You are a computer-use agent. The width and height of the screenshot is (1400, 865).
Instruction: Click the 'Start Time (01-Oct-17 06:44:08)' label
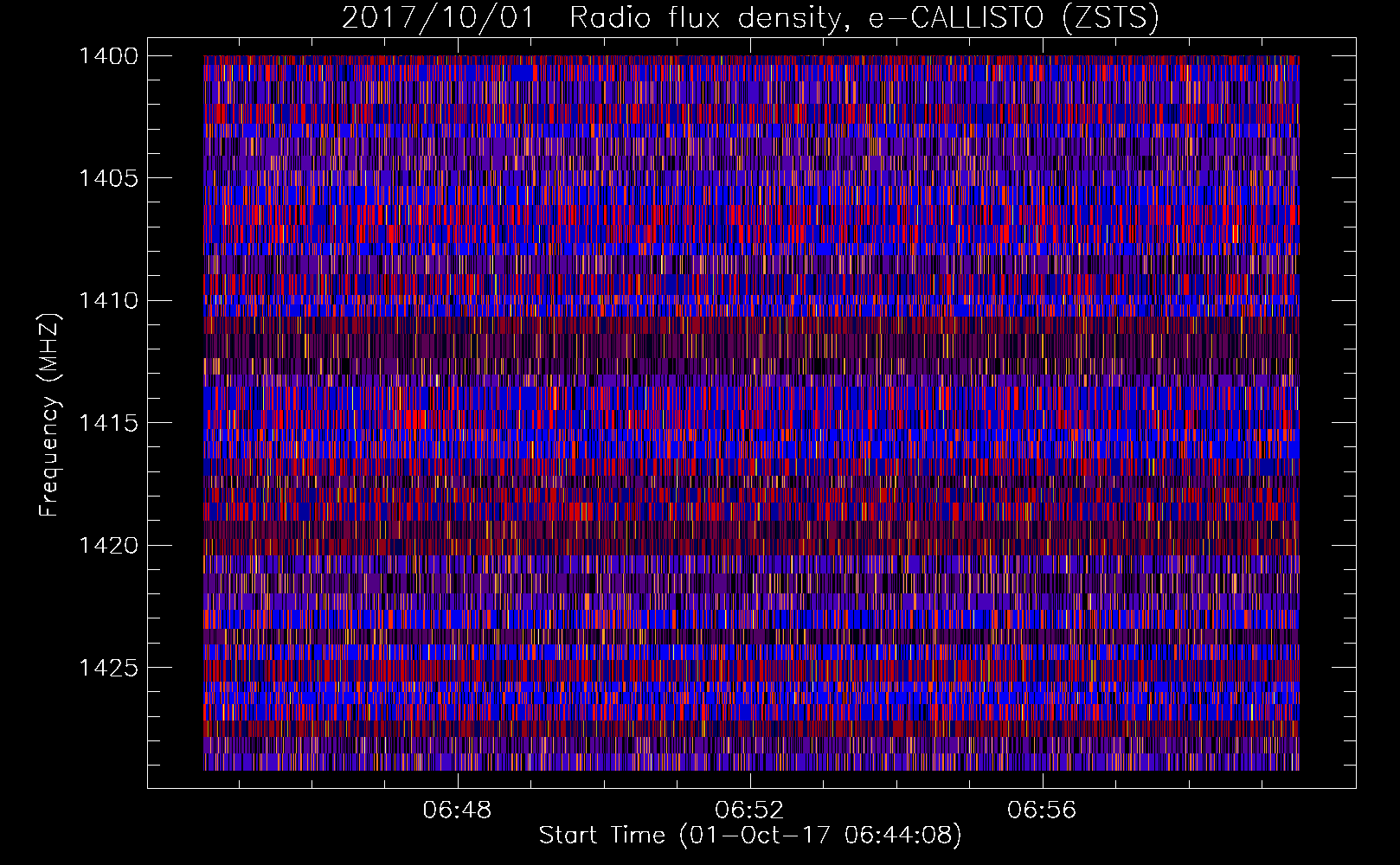click(750, 836)
